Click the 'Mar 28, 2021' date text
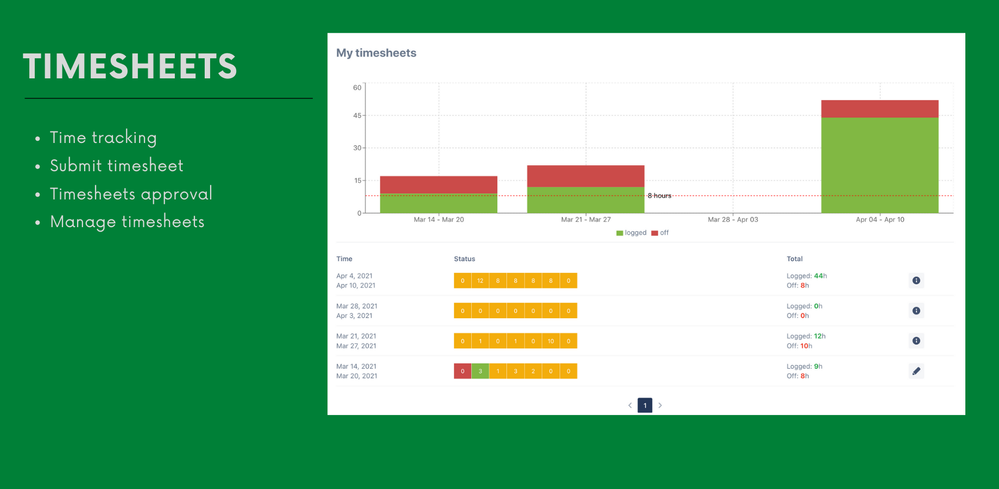This screenshot has height=489, width=999. pos(357,306)
